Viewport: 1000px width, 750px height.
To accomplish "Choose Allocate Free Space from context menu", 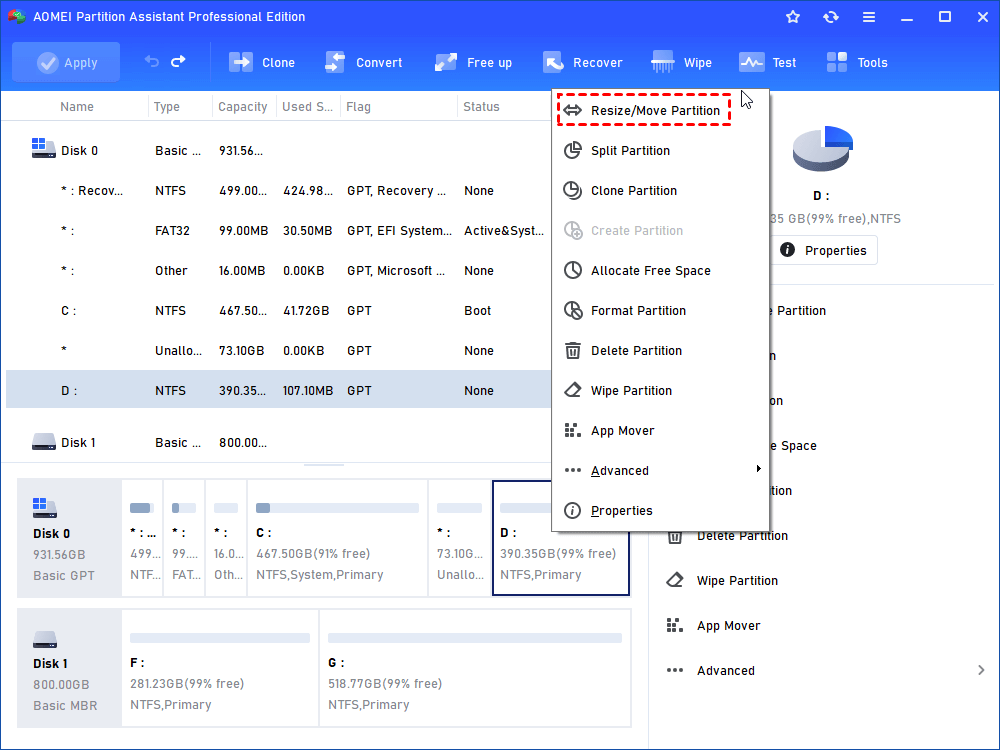I will (x=660, y=270).
